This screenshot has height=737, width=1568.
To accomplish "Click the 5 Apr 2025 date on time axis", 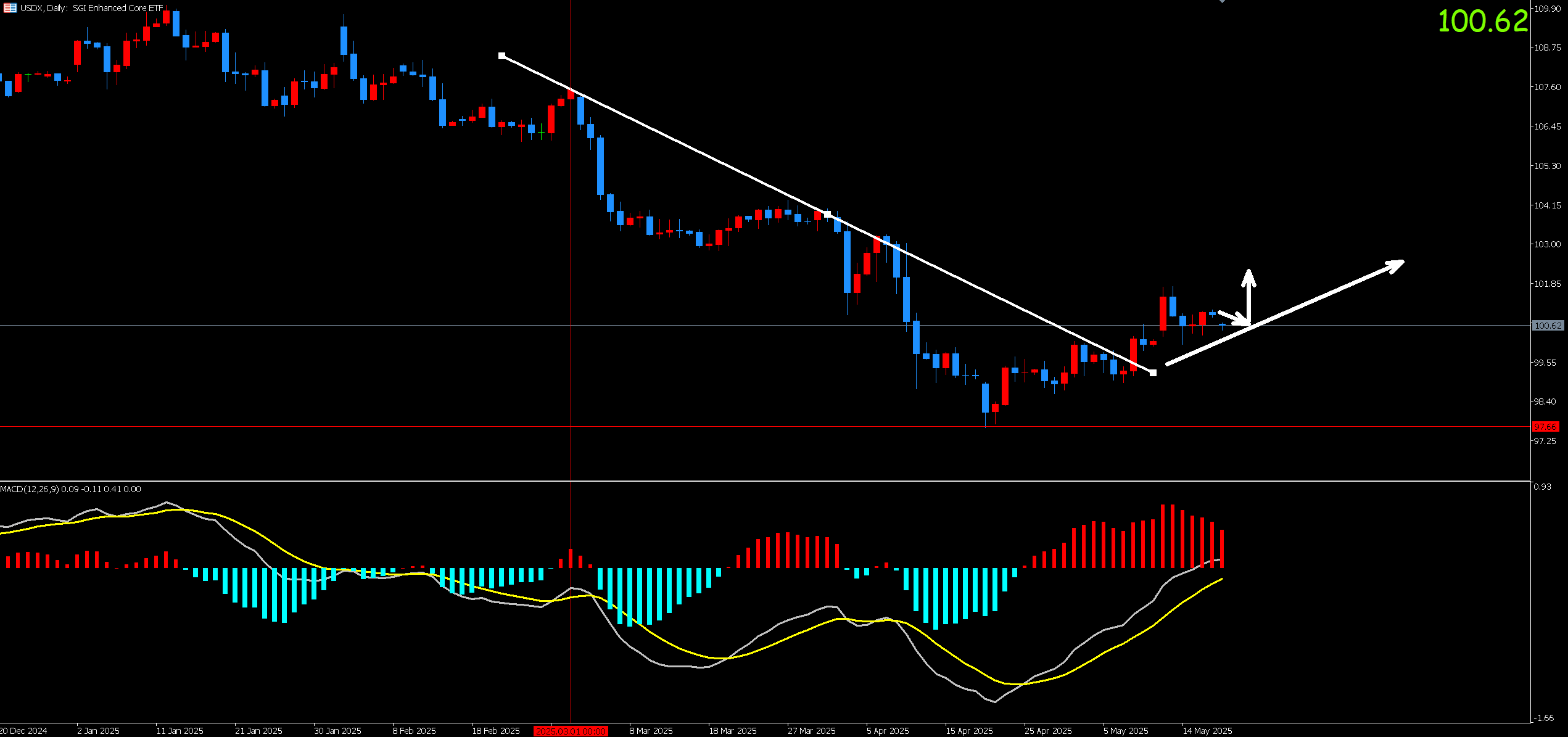I will pos(888,731).
